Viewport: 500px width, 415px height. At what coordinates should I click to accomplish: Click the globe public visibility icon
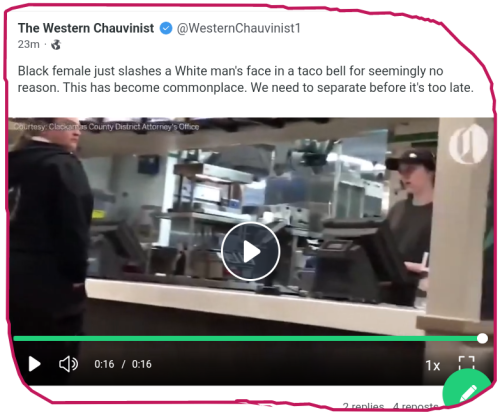pyautogui.click(x=56, y=44)
